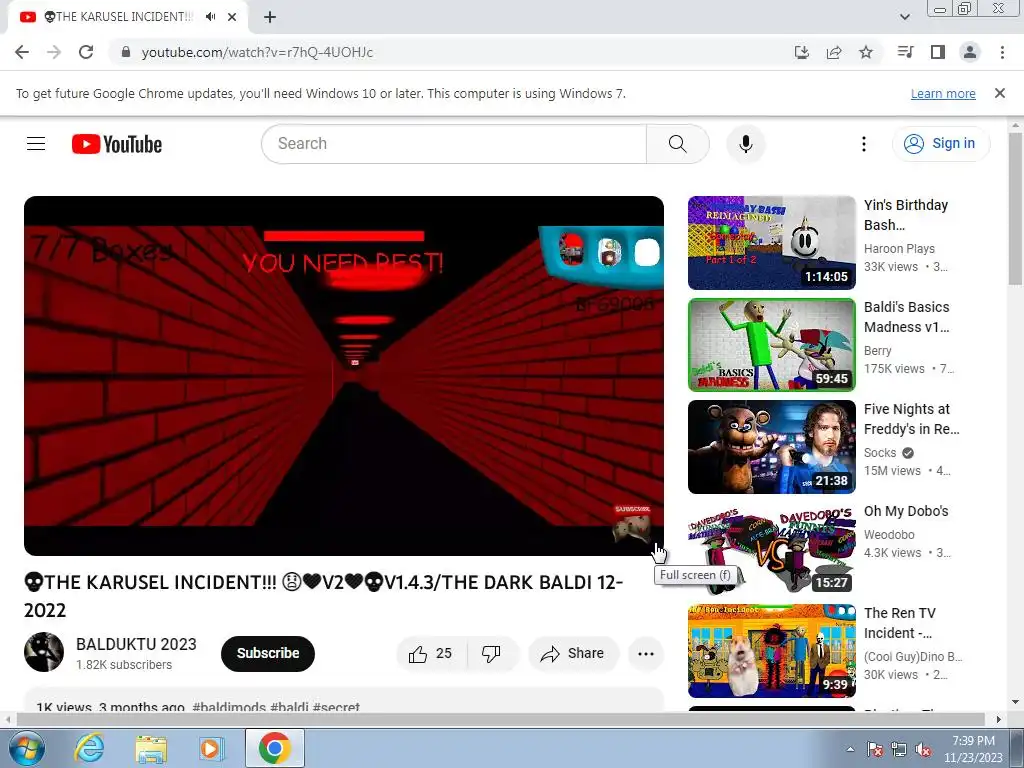Search with voice microphone button

pyautogui.click(x=746, y=144)
